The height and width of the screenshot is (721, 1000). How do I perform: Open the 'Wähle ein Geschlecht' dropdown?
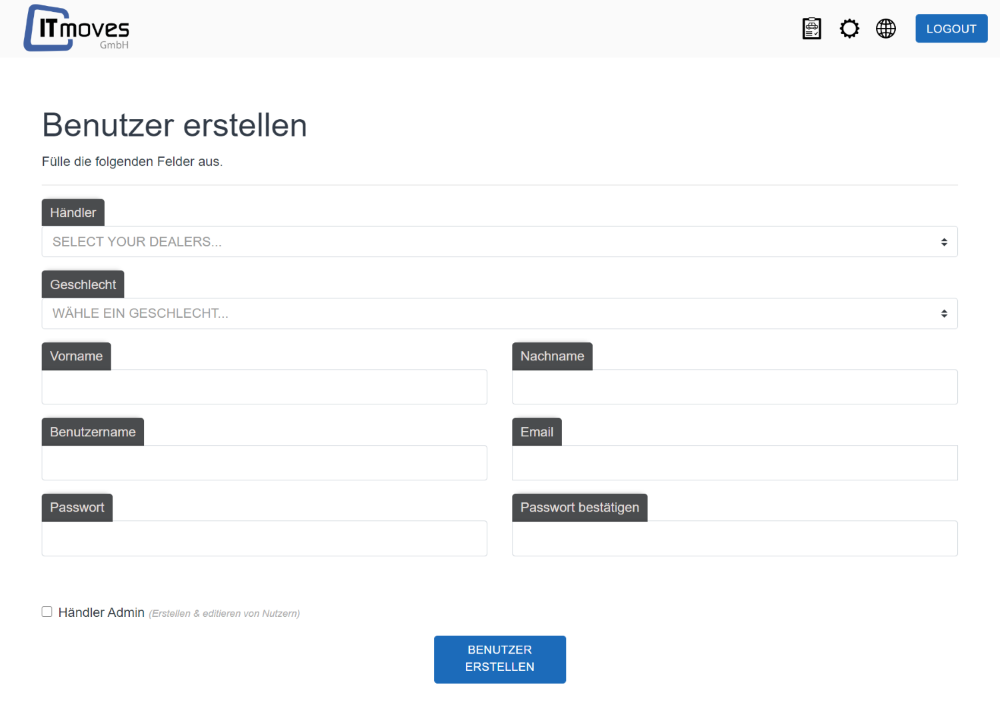[x=499, y=314]
